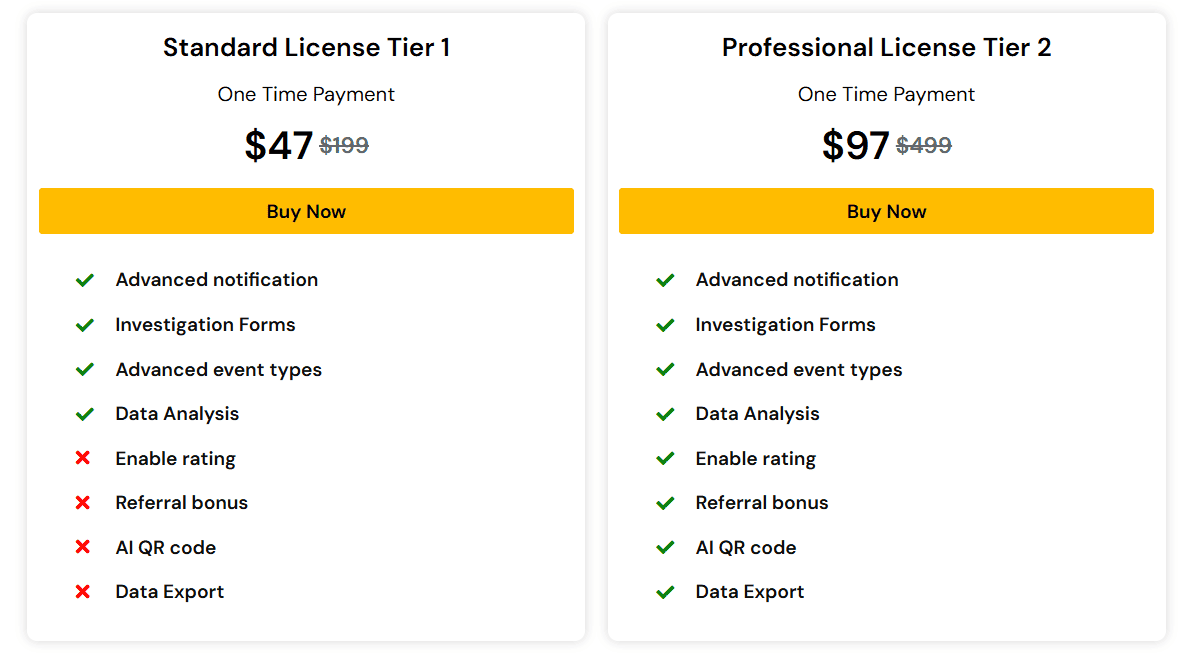
Task: Select the crossed-out $499 price
Action: (x=923, y=145)
